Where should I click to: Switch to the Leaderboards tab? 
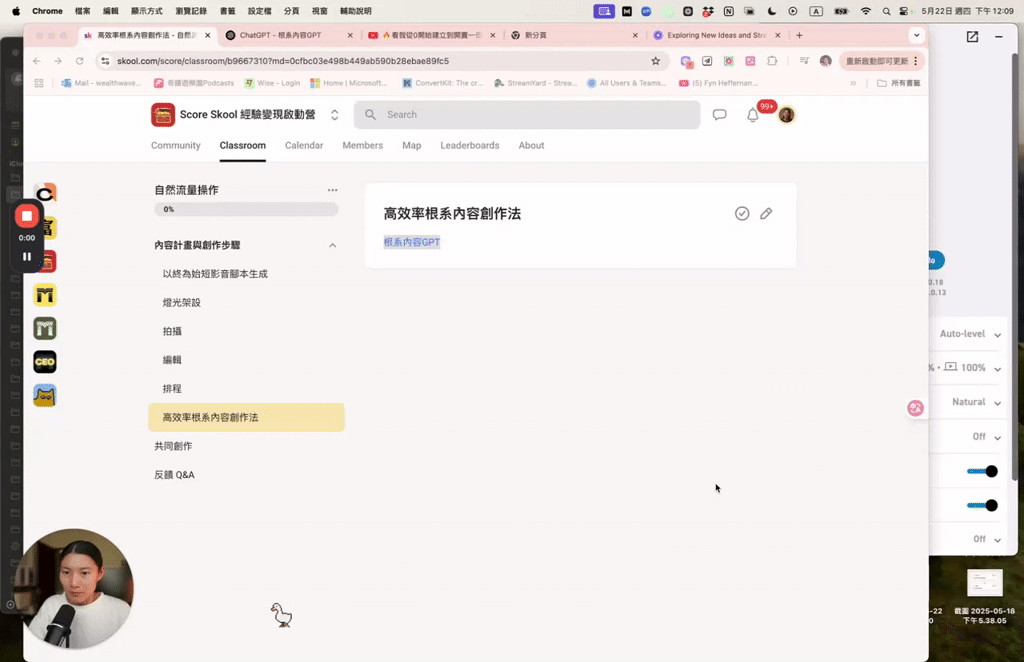[469, 145]
